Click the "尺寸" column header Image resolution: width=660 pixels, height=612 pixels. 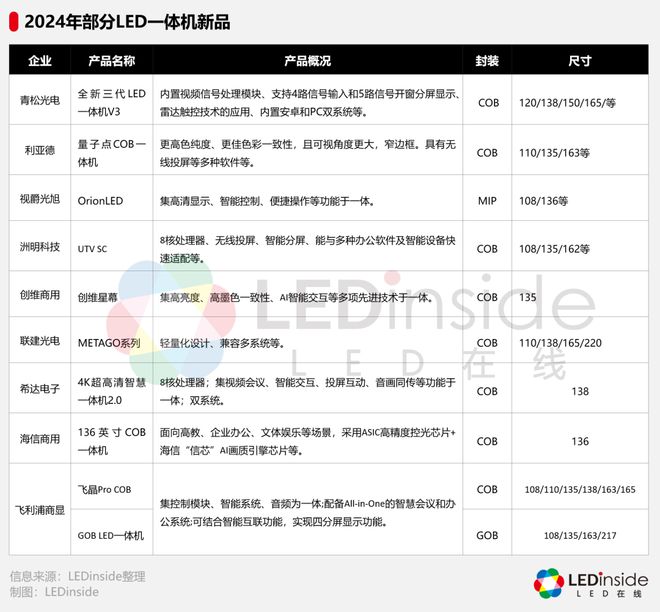(580, 61)
